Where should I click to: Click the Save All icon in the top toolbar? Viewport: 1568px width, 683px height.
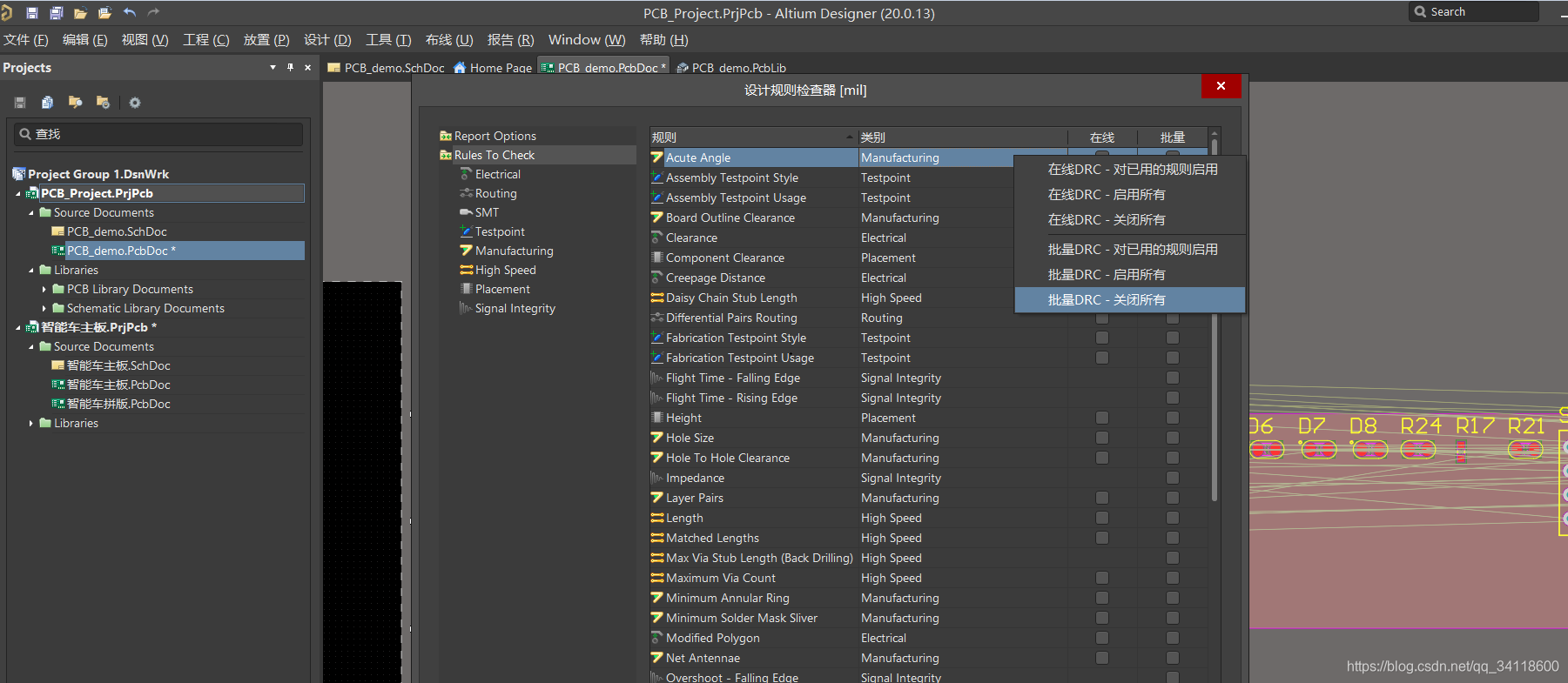tap(57, 13)
